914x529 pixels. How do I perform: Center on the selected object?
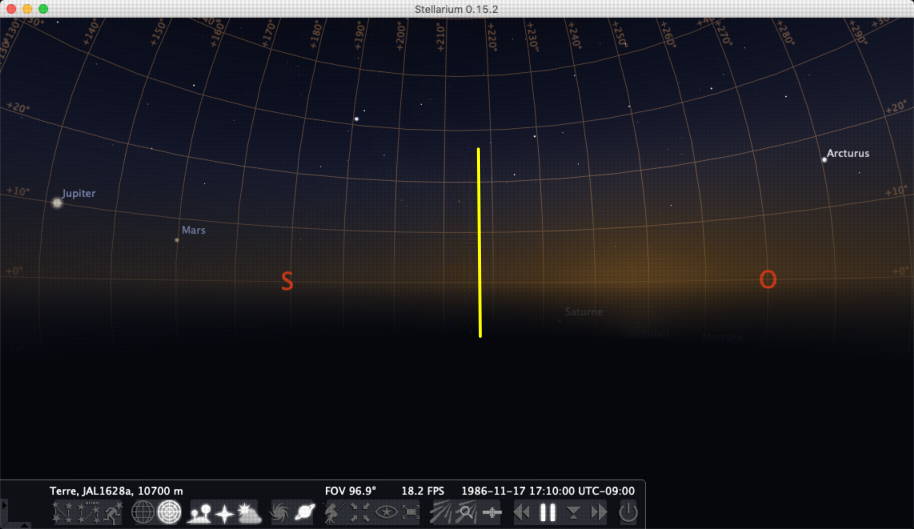(x=360, y=513)
